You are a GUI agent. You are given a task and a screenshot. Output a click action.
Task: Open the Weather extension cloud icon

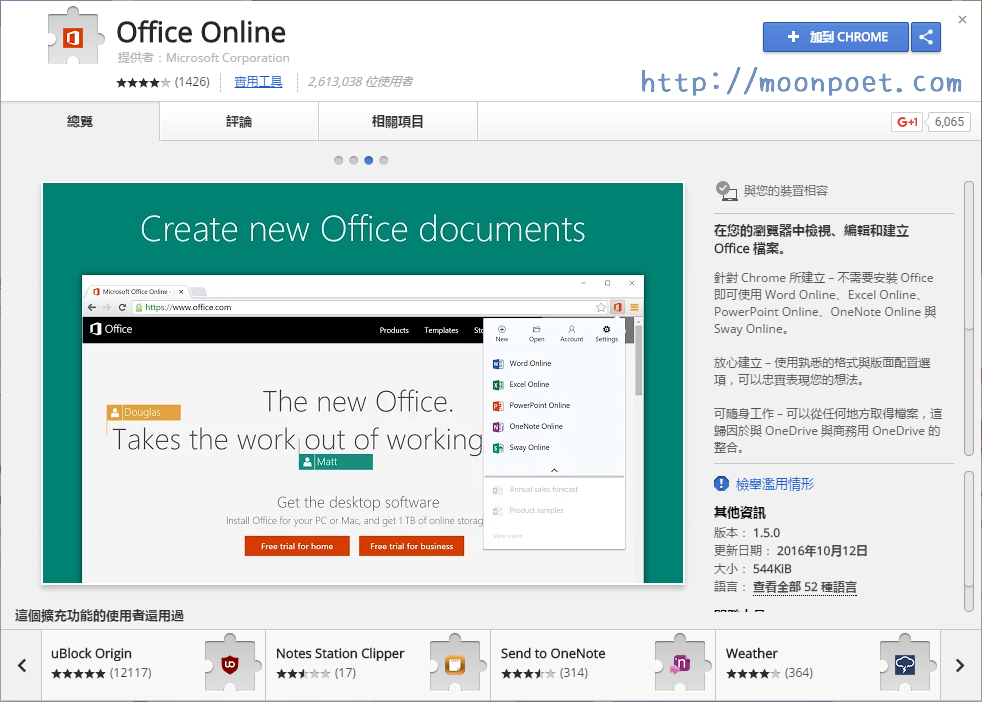pos(905,663)
